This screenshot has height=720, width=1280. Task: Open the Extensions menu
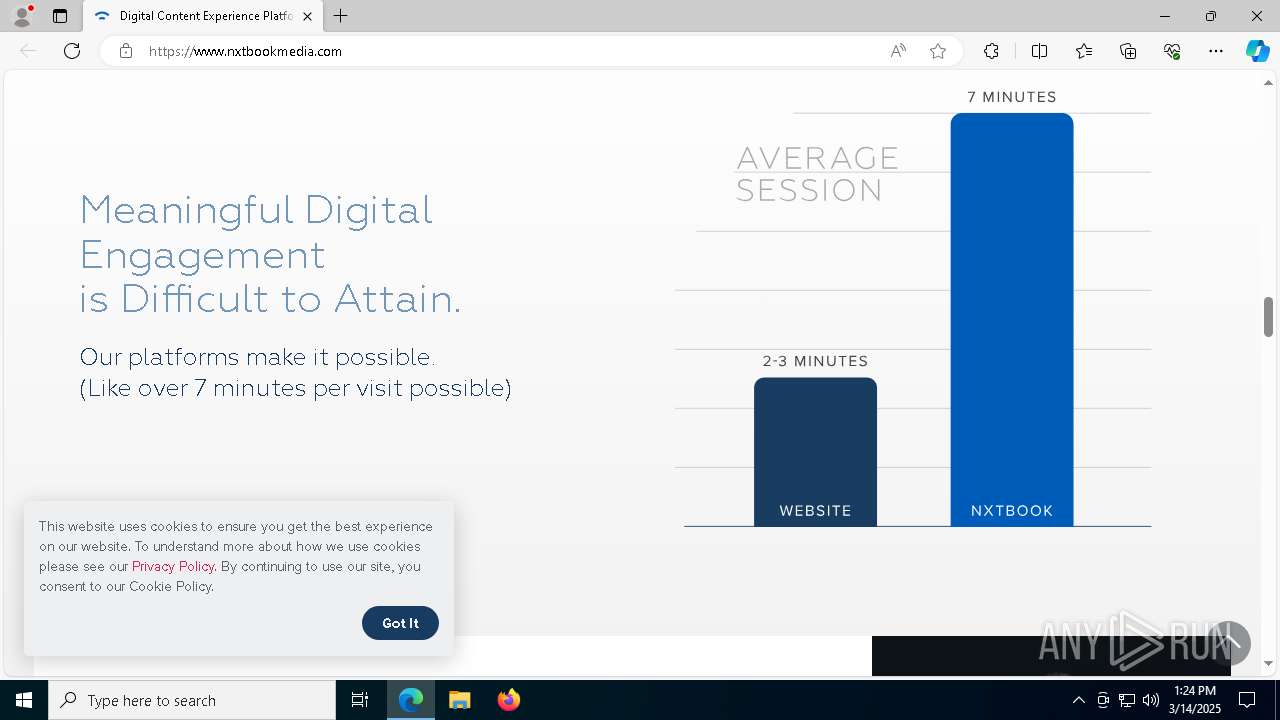coord(991,51)
